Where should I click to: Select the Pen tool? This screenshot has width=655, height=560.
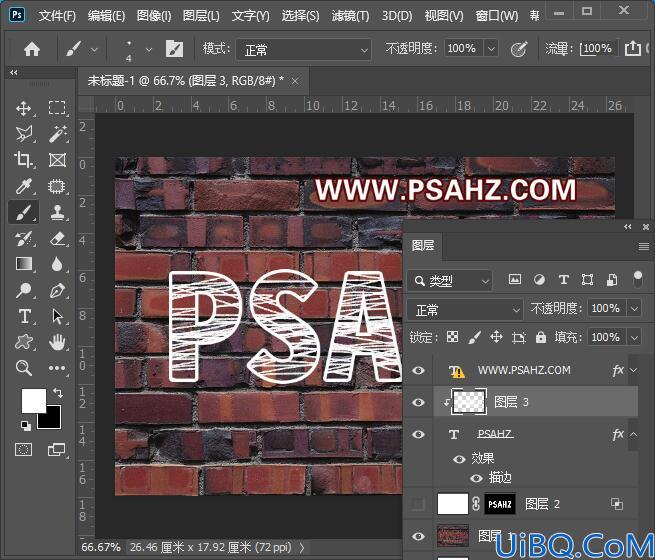pos(57,290)
